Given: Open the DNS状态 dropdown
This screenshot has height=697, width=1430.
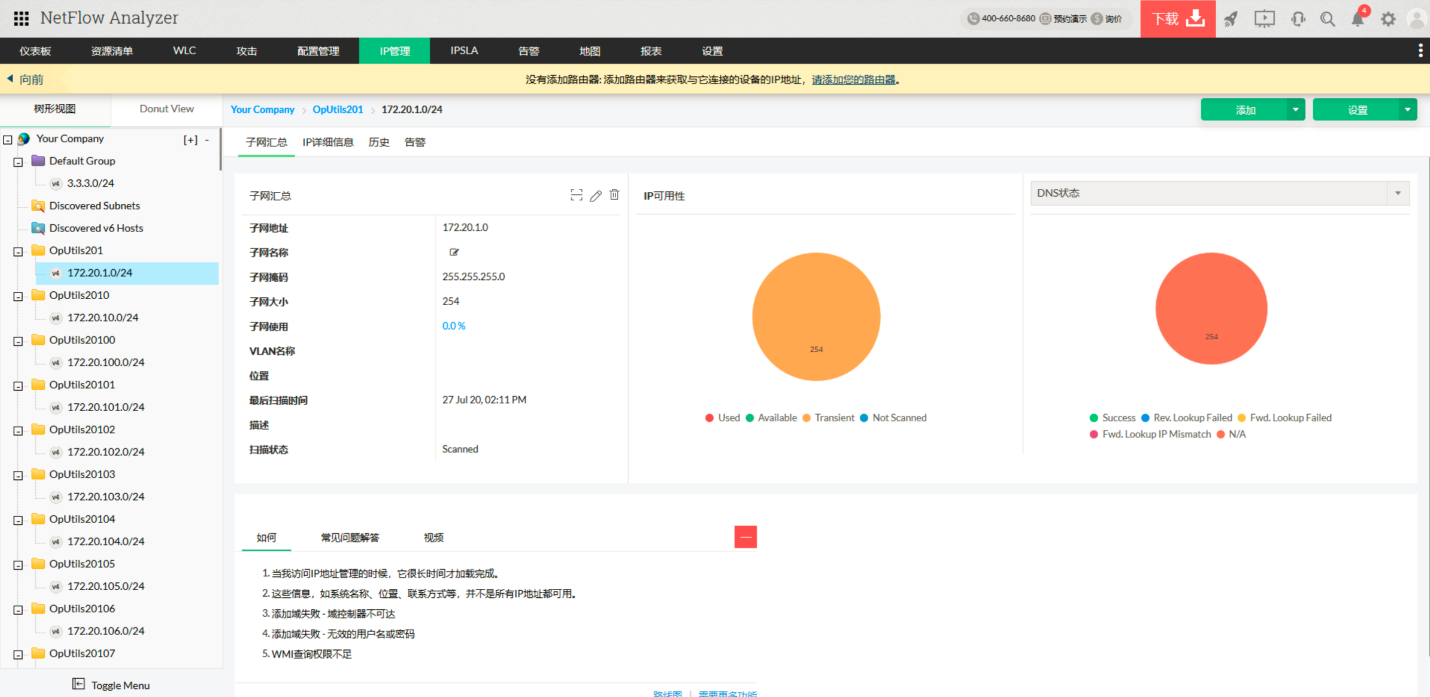Looking at the screenshot, I should pos(1220,193).
